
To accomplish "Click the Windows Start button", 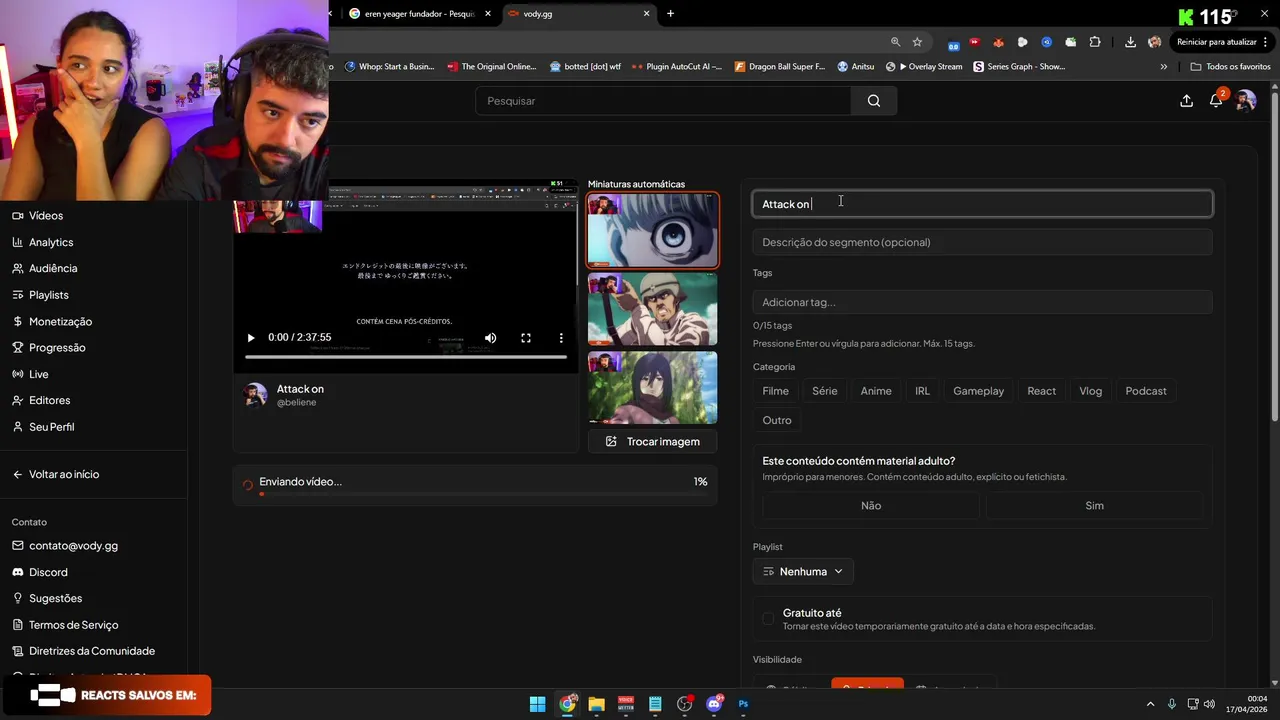I will [537, 704].
